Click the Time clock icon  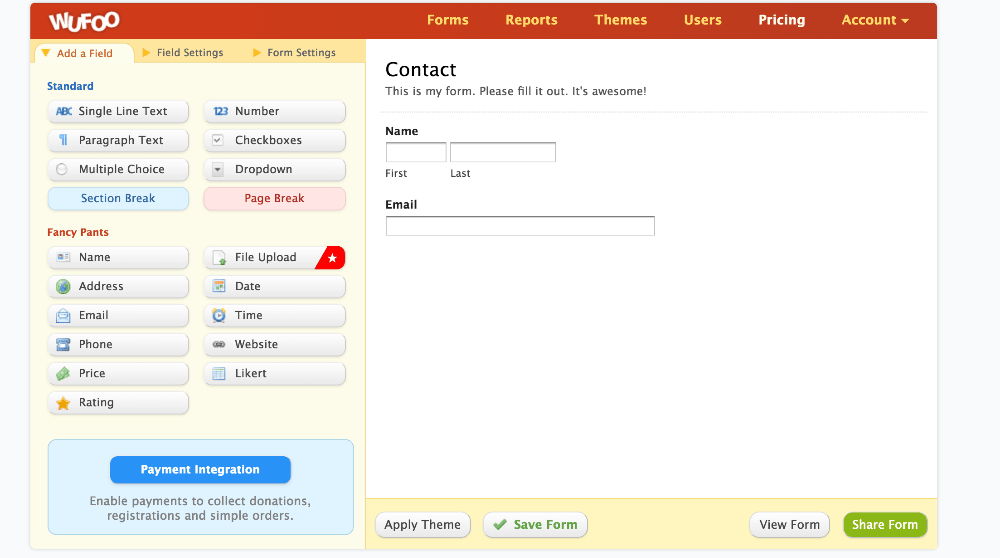point(219,315)
